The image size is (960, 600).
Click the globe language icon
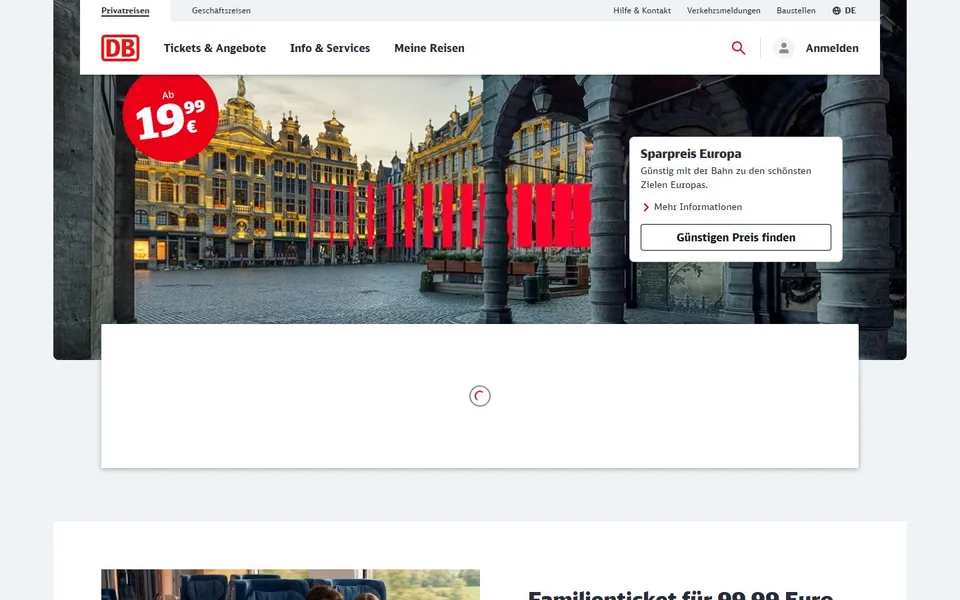(x=836, y=10)
